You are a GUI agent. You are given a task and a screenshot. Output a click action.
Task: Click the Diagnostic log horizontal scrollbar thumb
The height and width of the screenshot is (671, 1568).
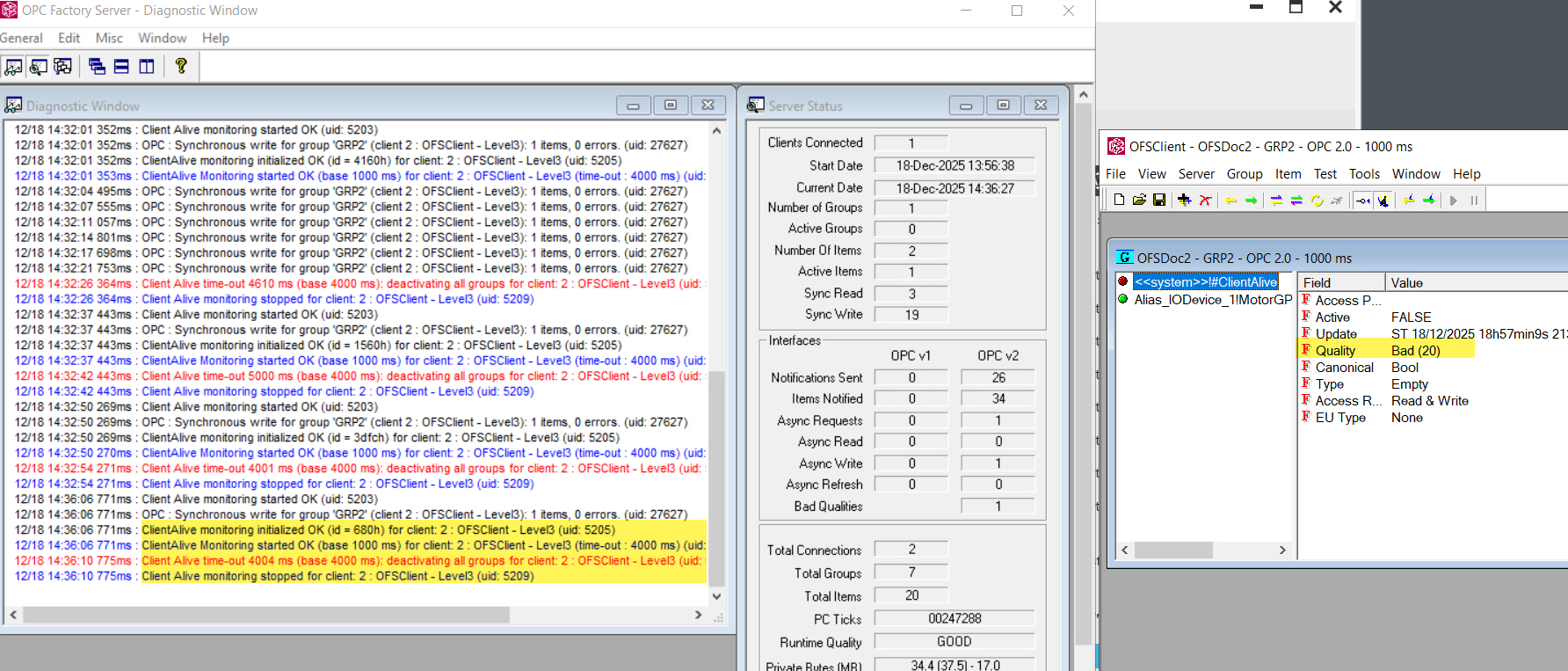pyautogui.click(x=266, y=616)
